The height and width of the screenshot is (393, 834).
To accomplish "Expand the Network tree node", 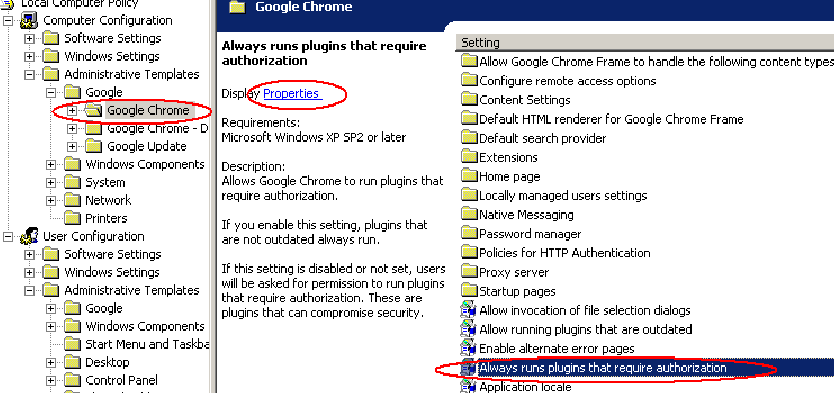I will click(51, 200).
